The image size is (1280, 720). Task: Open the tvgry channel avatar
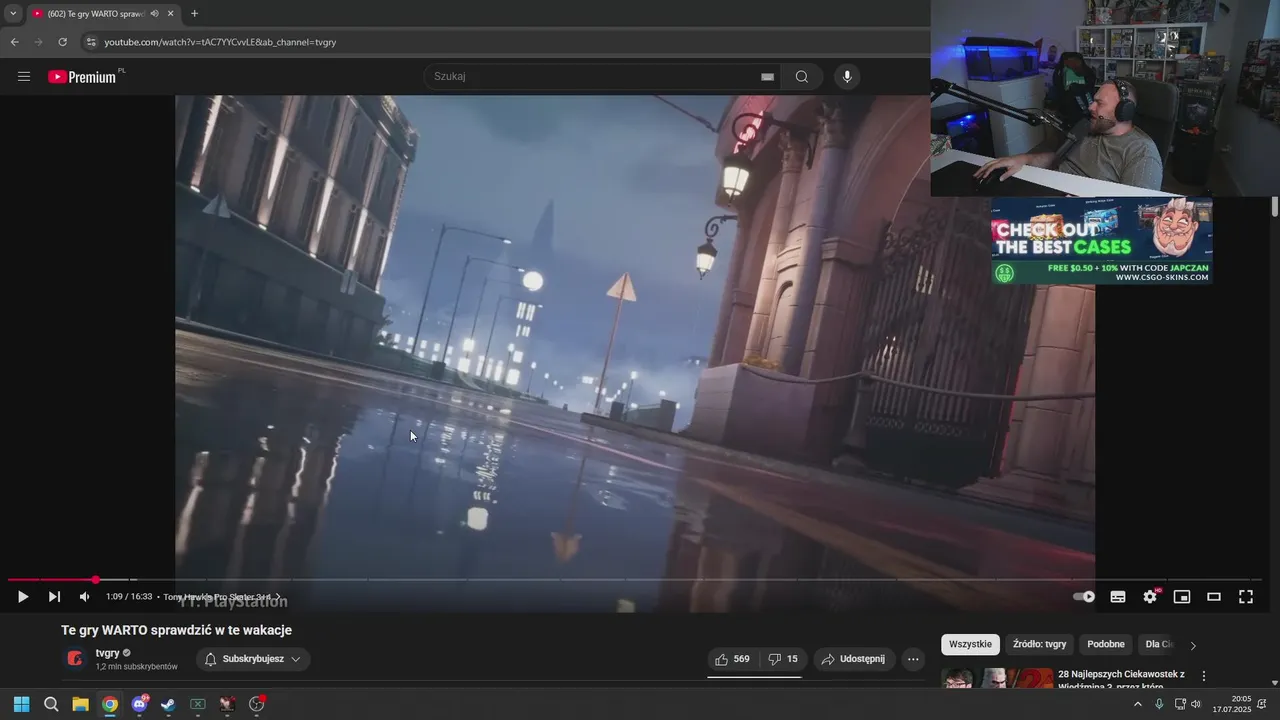click(x=75, y=658)
